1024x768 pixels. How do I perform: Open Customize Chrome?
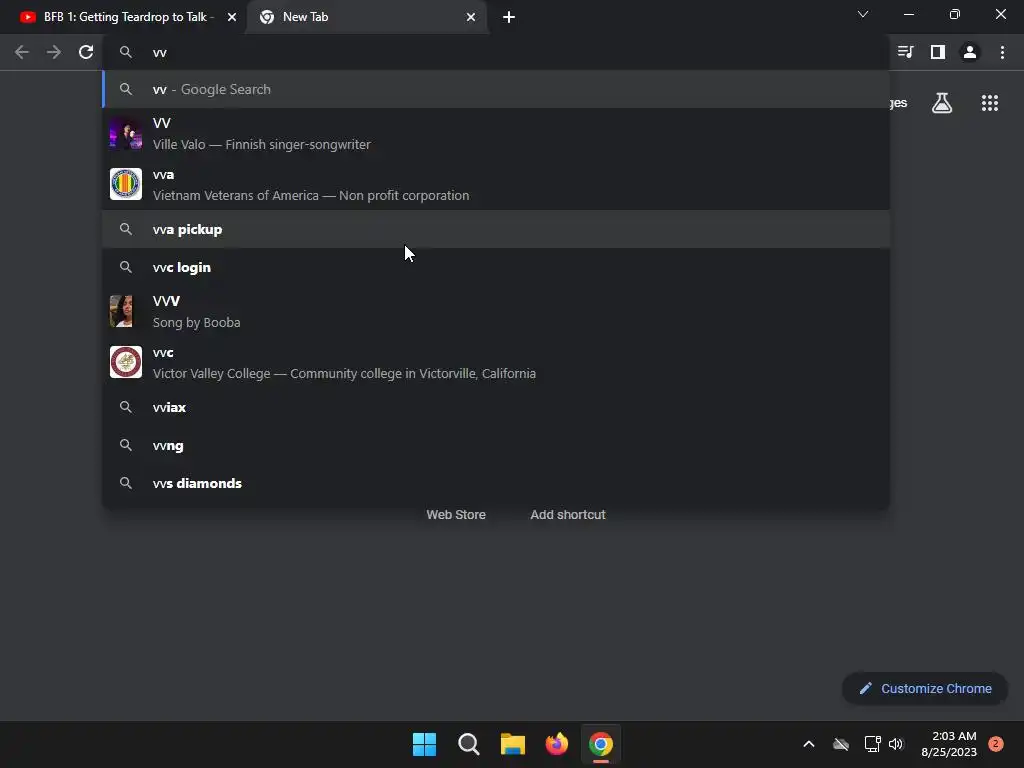point(925,688)
